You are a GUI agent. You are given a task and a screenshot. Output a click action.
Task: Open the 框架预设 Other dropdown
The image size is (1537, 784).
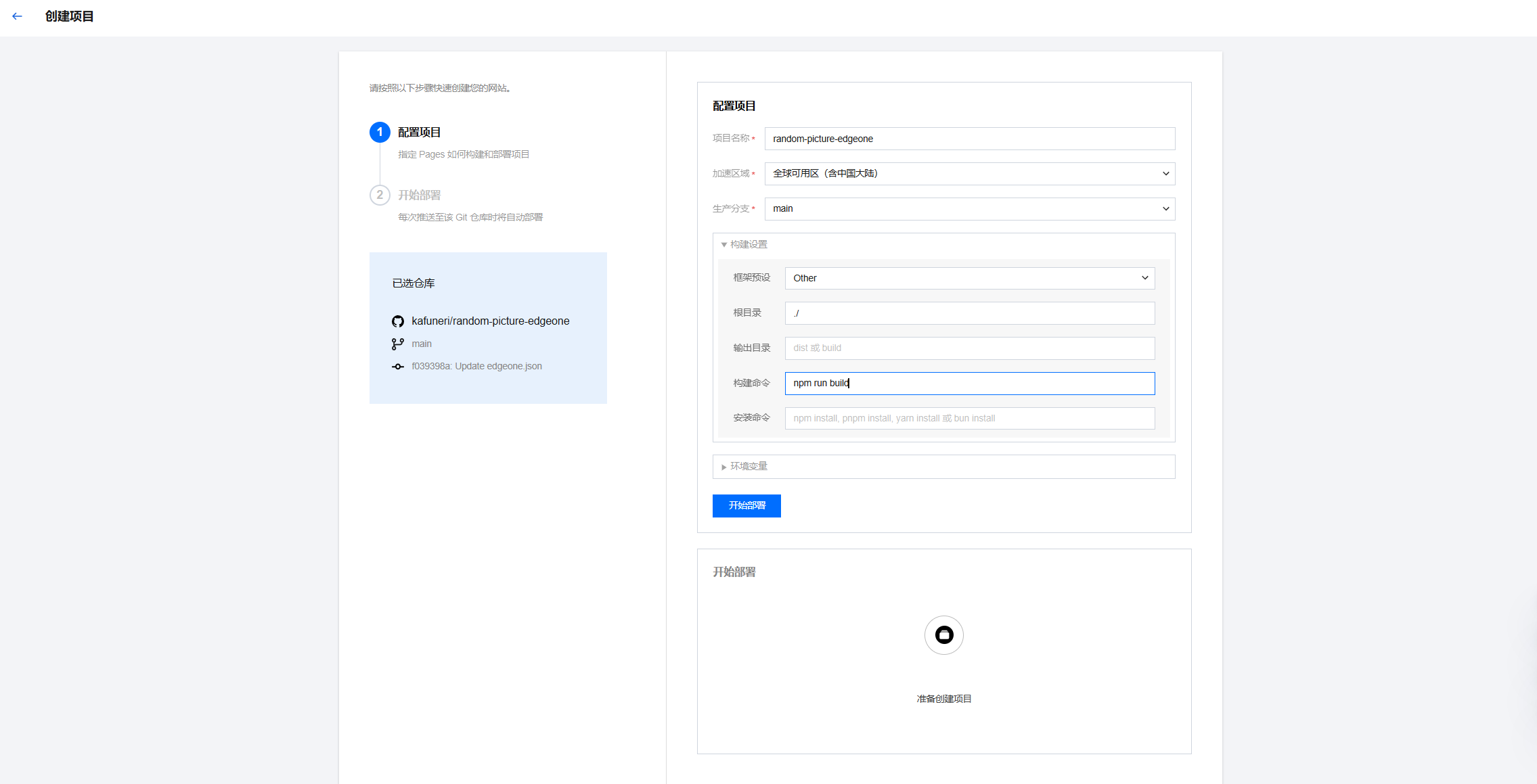[x=969, y=278]
